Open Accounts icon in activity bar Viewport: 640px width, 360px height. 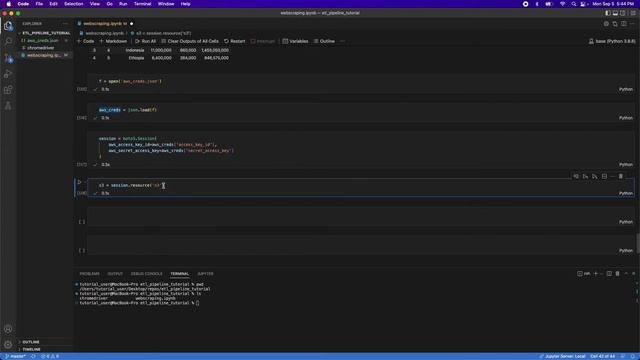click(x=8, y=329)
